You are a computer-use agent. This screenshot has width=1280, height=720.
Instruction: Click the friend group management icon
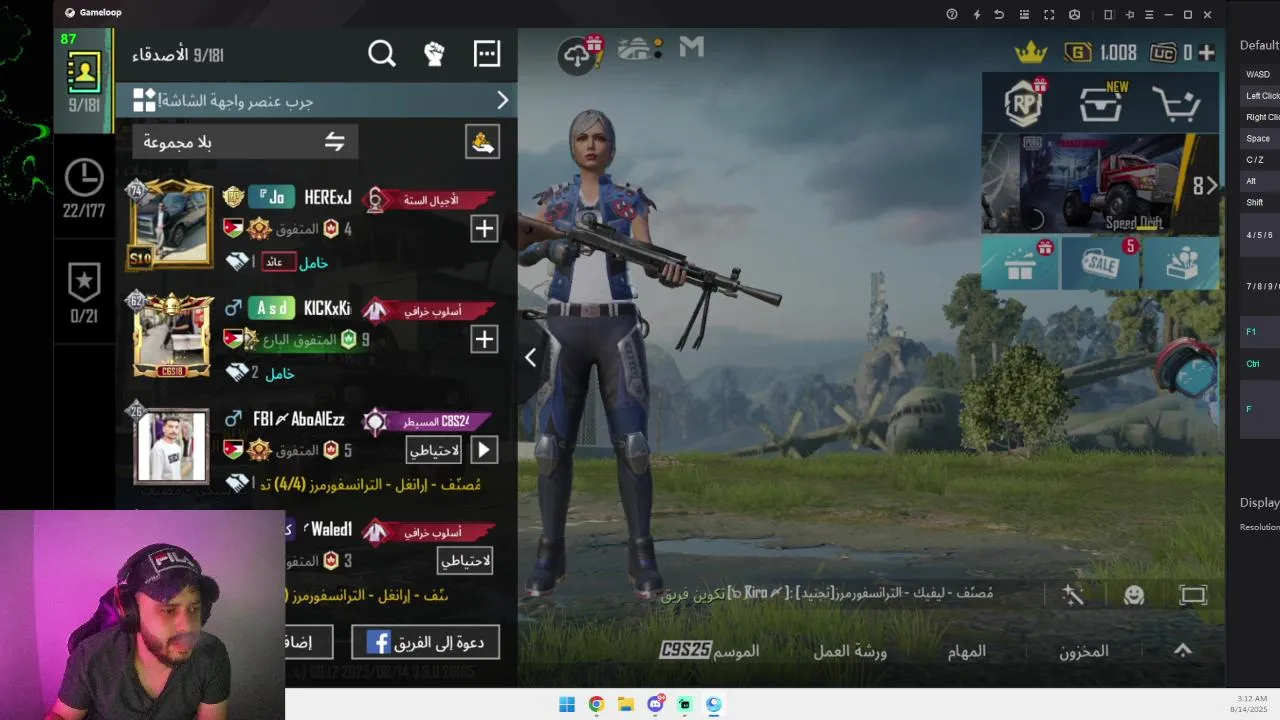(x=483, y=142)
